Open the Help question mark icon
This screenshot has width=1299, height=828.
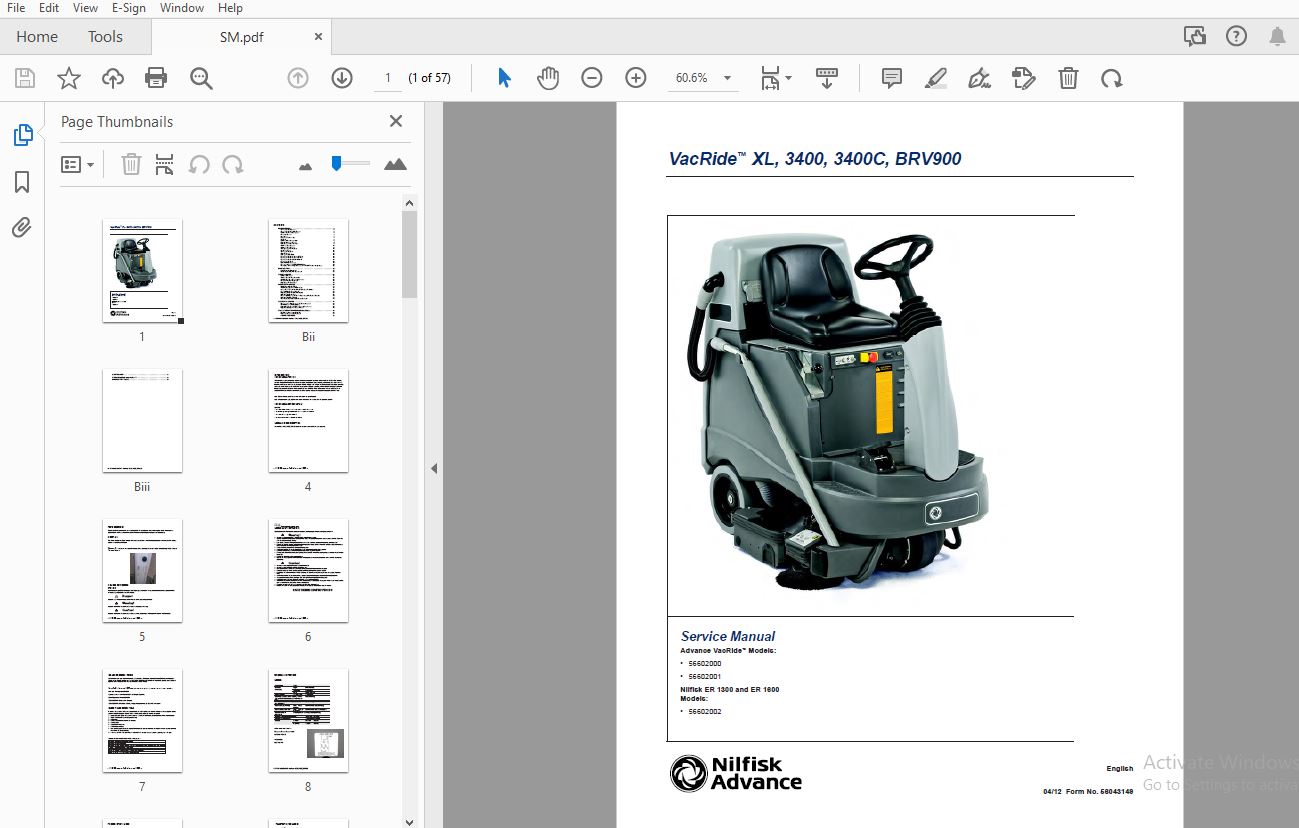click(1236, 36)
